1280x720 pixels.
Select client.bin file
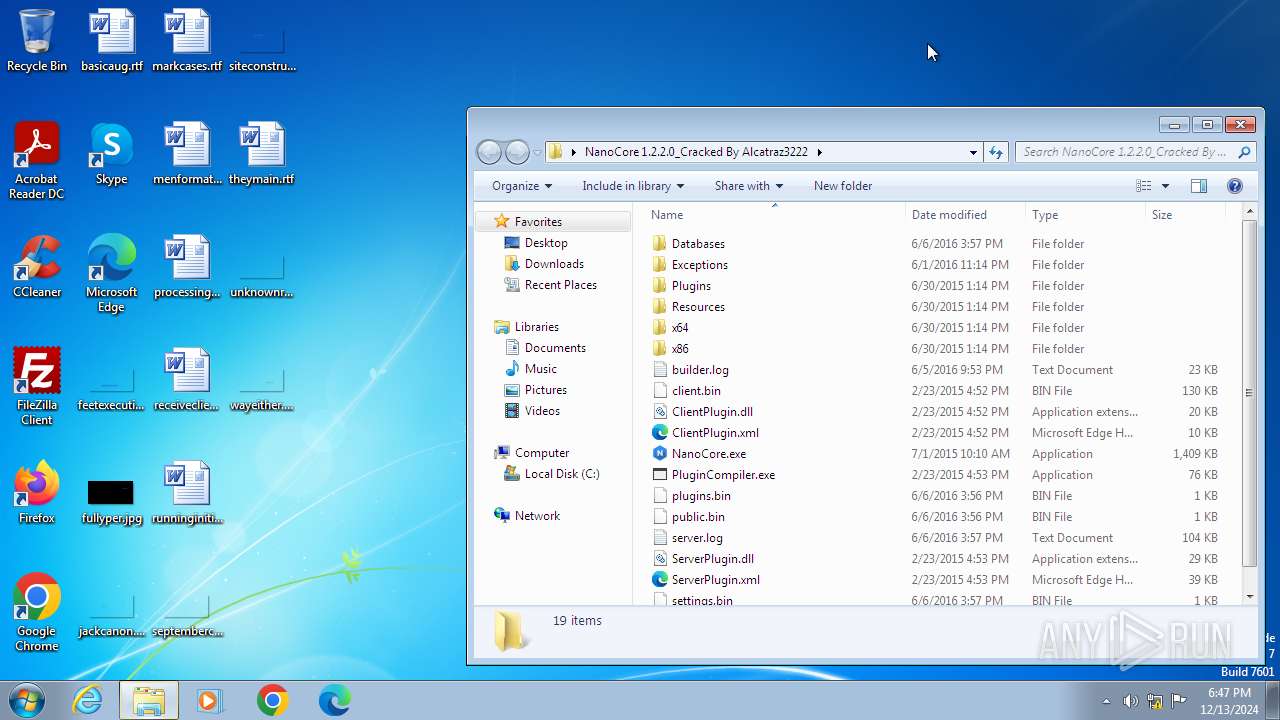(x=696, y=391)
